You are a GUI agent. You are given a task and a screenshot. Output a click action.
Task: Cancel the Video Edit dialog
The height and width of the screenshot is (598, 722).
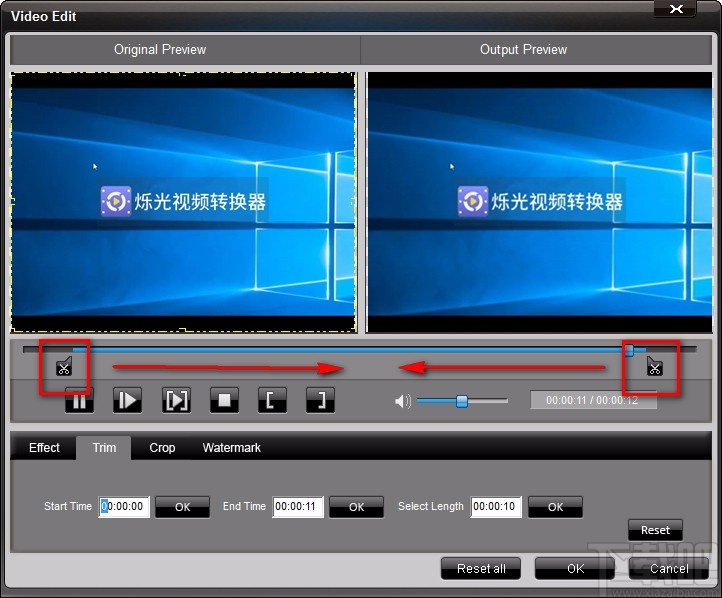(x=669, y=569)
